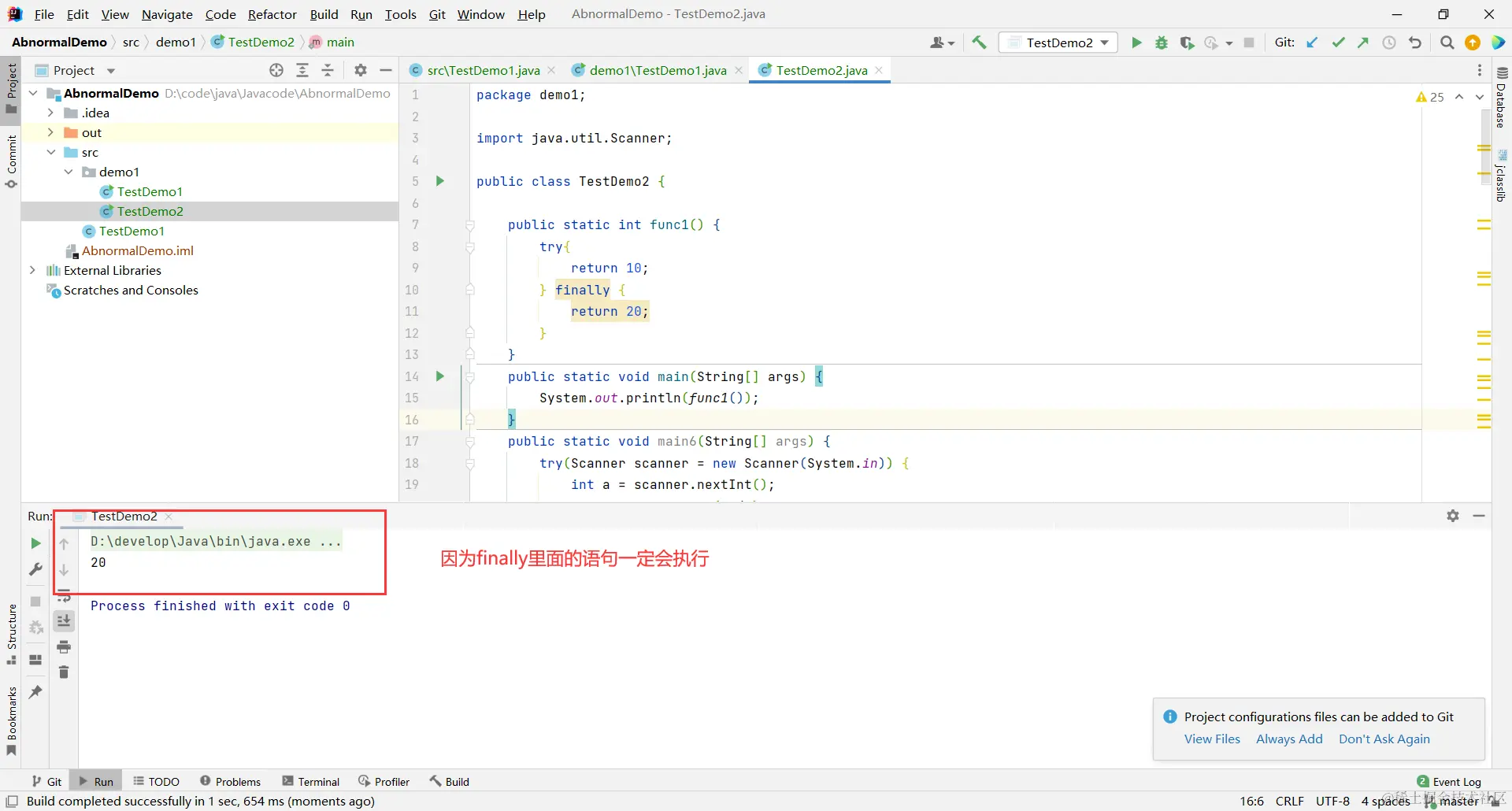Click the Scroll to End icon

tap(64, 621)
